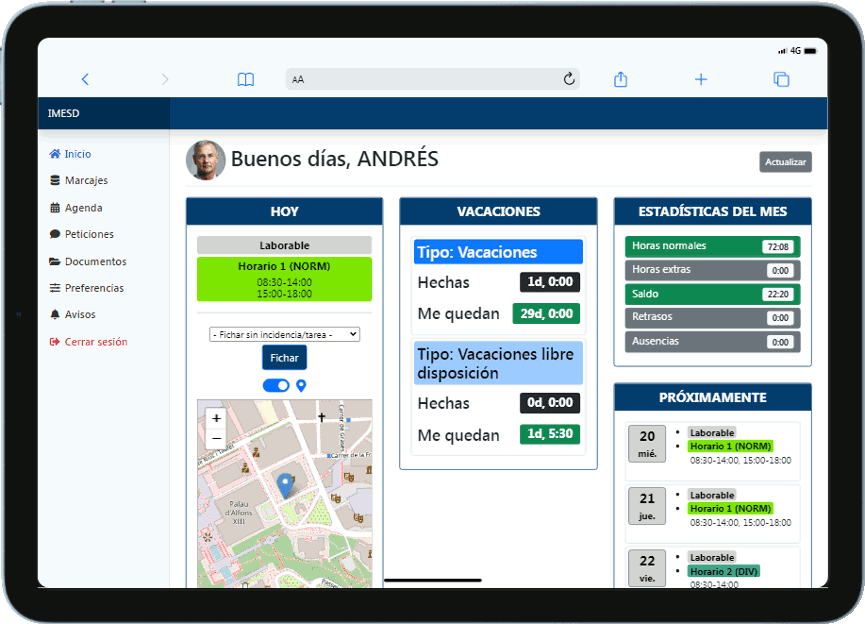Tap the Safari share icon
Viewport: 865px width, 624px height.
click(621, 80)
